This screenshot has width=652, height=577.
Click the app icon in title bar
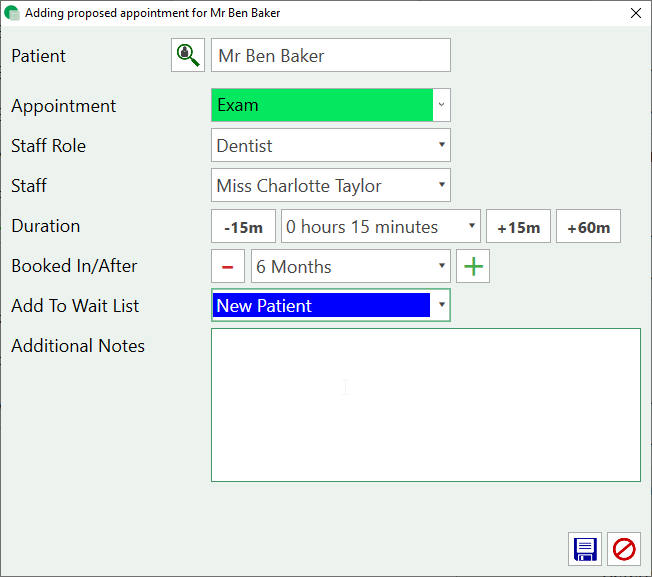[12, 13]
